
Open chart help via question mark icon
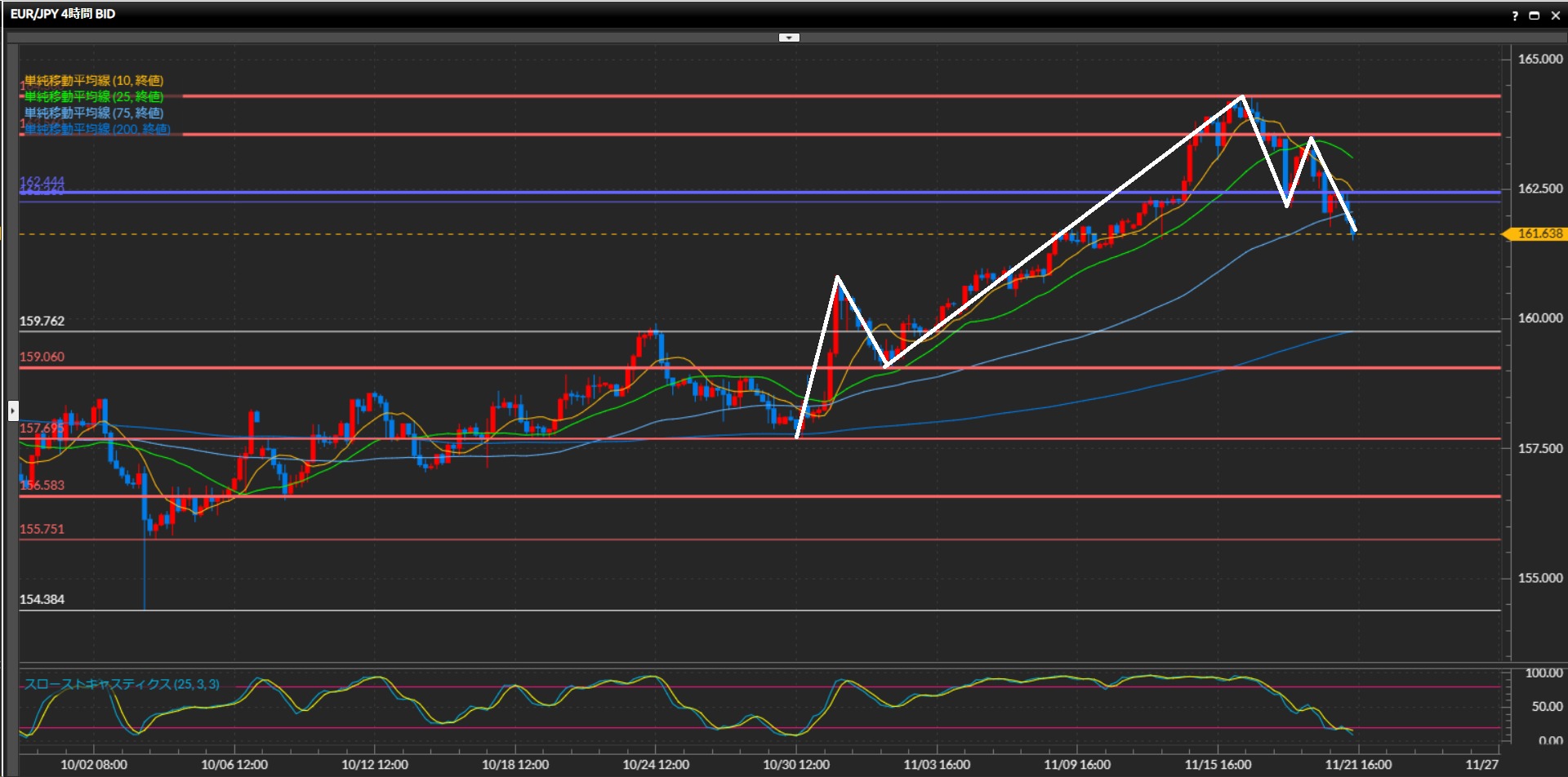(x=1515, y=16)
